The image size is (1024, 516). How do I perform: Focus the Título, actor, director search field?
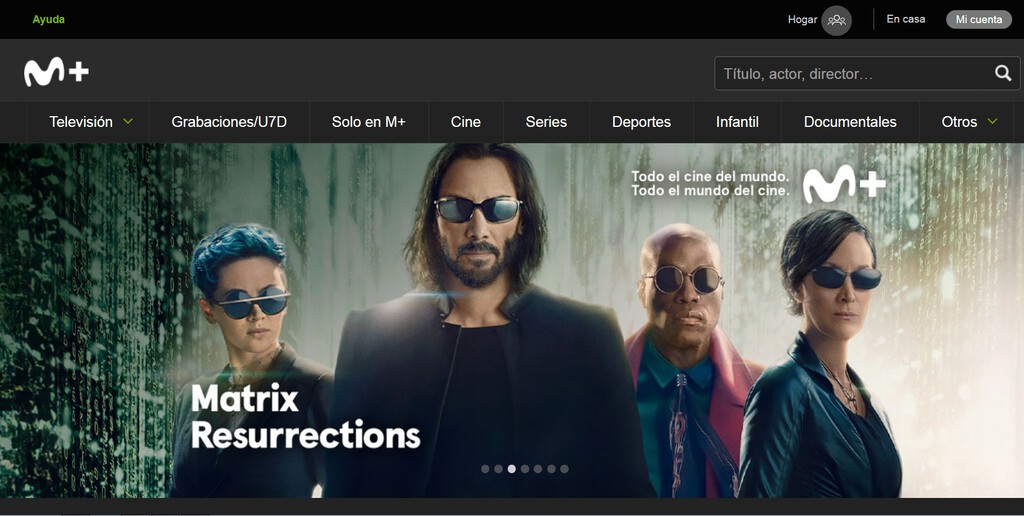pyautogui.click(x=856, y=73)
